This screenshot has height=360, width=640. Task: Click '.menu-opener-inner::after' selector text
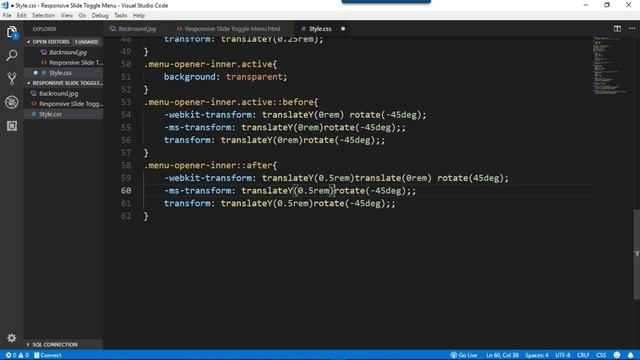pos(208,165)
